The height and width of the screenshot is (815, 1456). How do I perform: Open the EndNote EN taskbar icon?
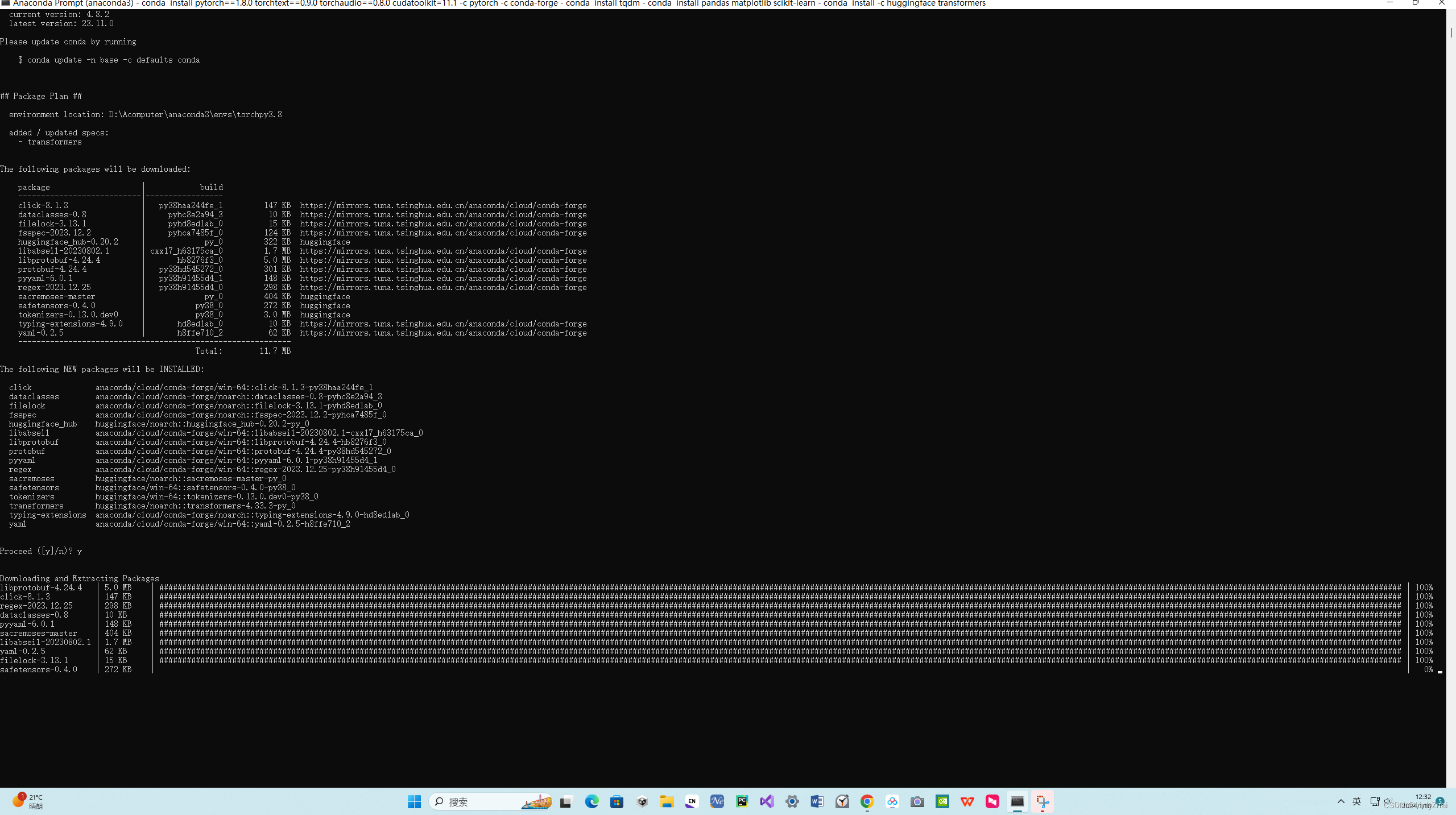(692, 801)
